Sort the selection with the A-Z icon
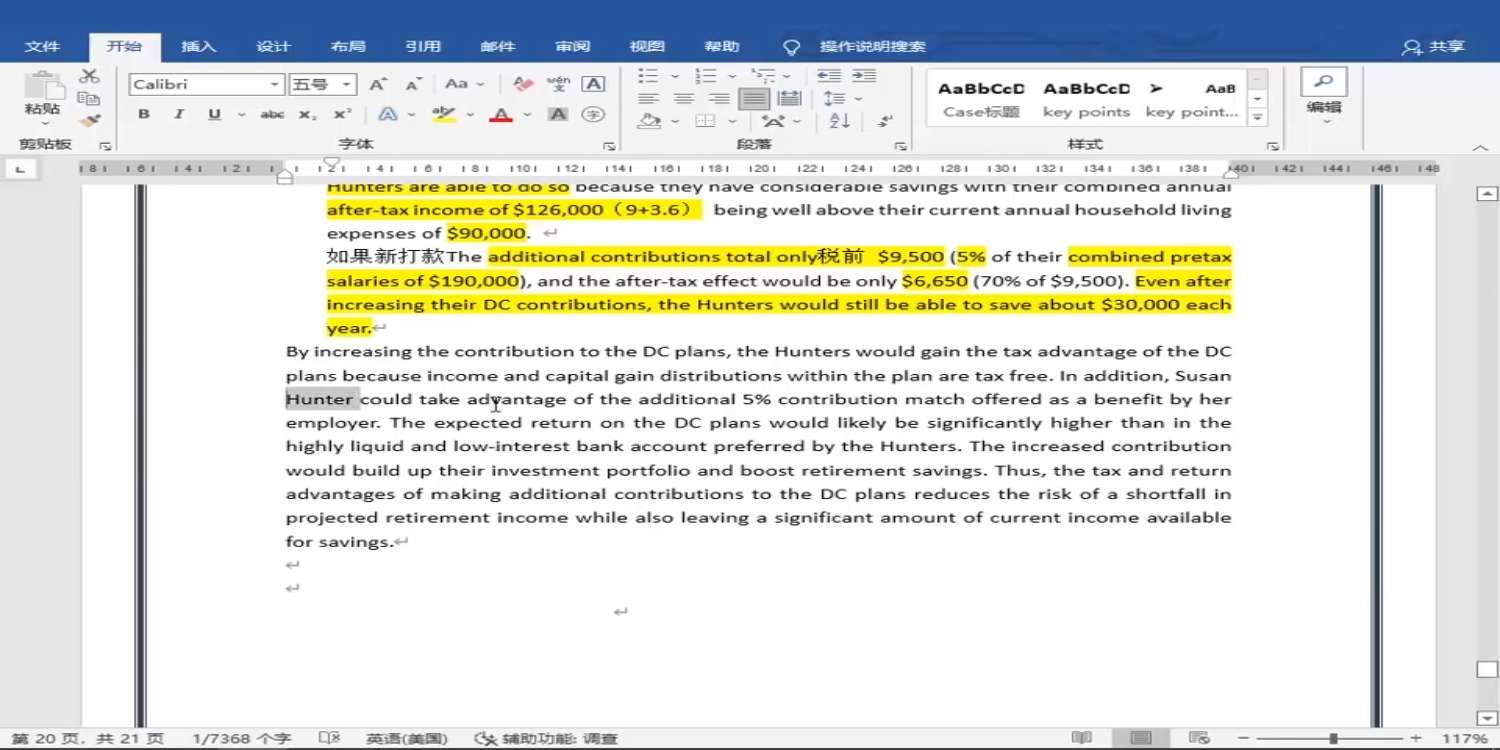This screenshot has height=750, width=1500. tap(839, 121)
